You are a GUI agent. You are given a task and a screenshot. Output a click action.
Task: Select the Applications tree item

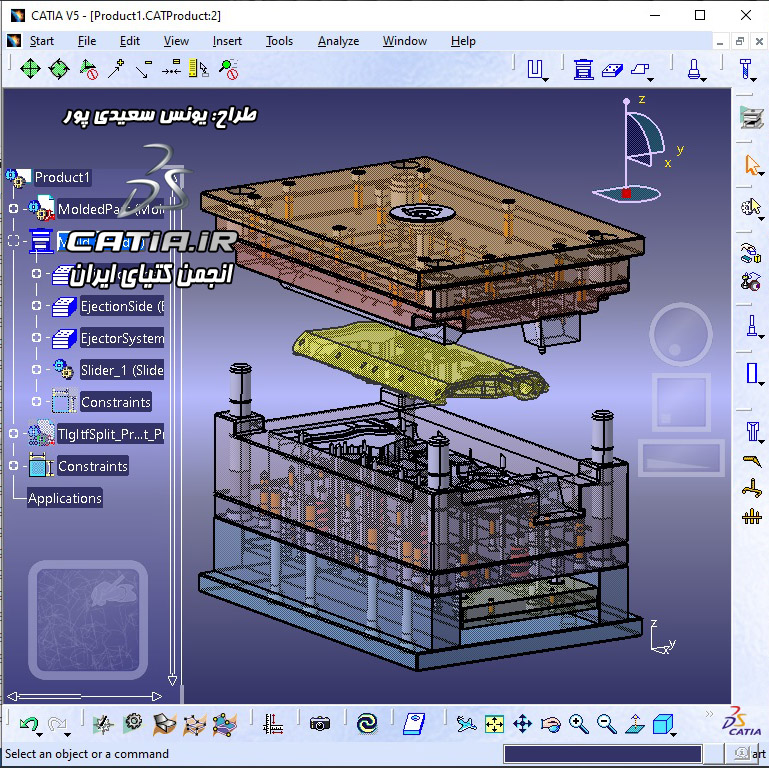[65, 498]
